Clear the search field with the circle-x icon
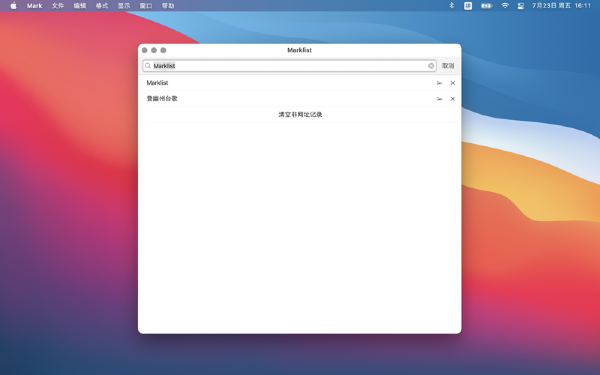 [431, 66]
